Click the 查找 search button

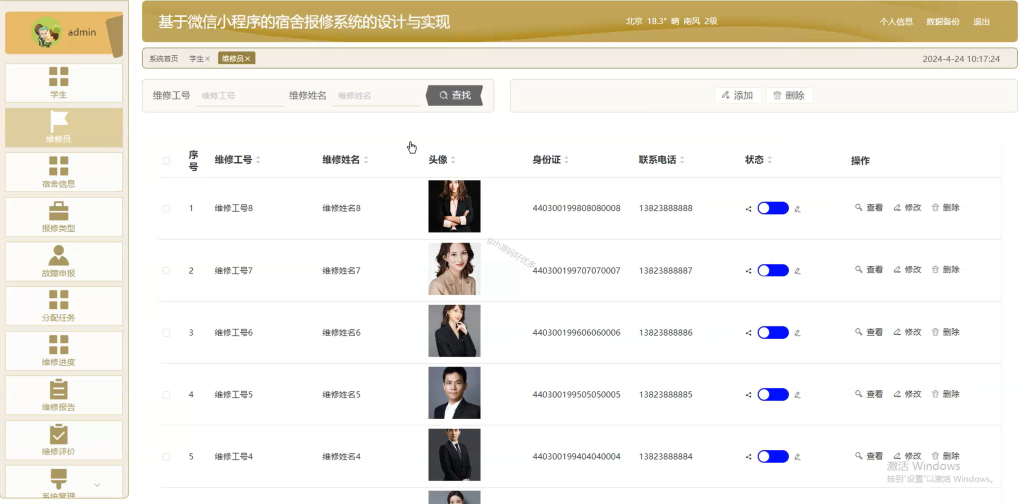455,95
